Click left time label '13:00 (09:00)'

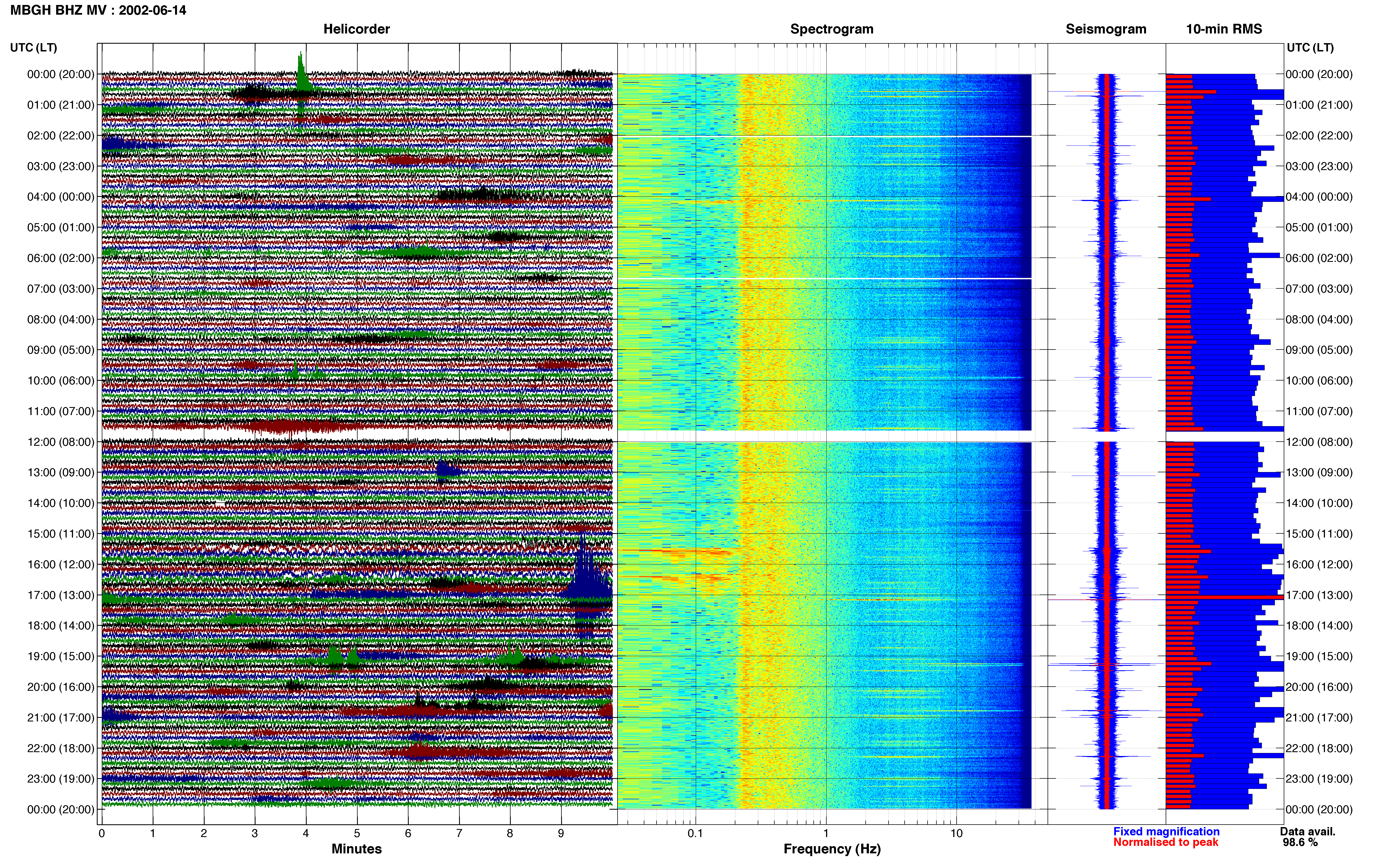pos(60,472)
